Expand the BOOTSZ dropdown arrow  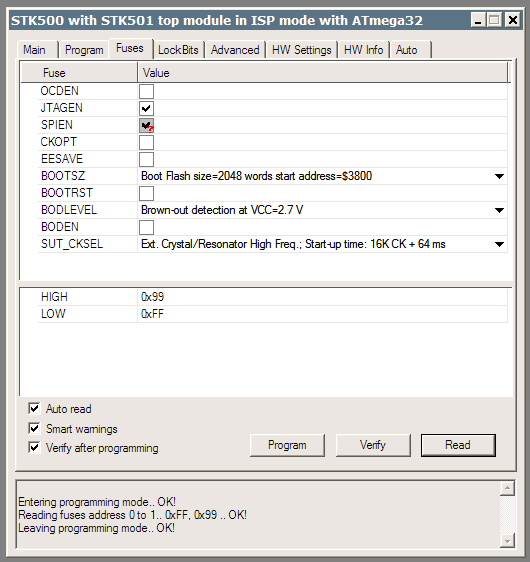[x=499, y=176]
